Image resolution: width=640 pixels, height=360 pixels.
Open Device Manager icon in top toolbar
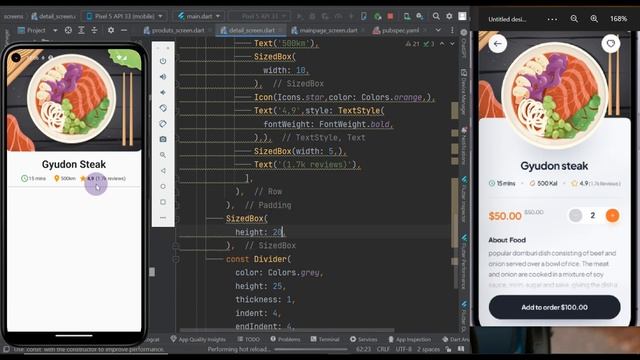click(x=407, y=16)
